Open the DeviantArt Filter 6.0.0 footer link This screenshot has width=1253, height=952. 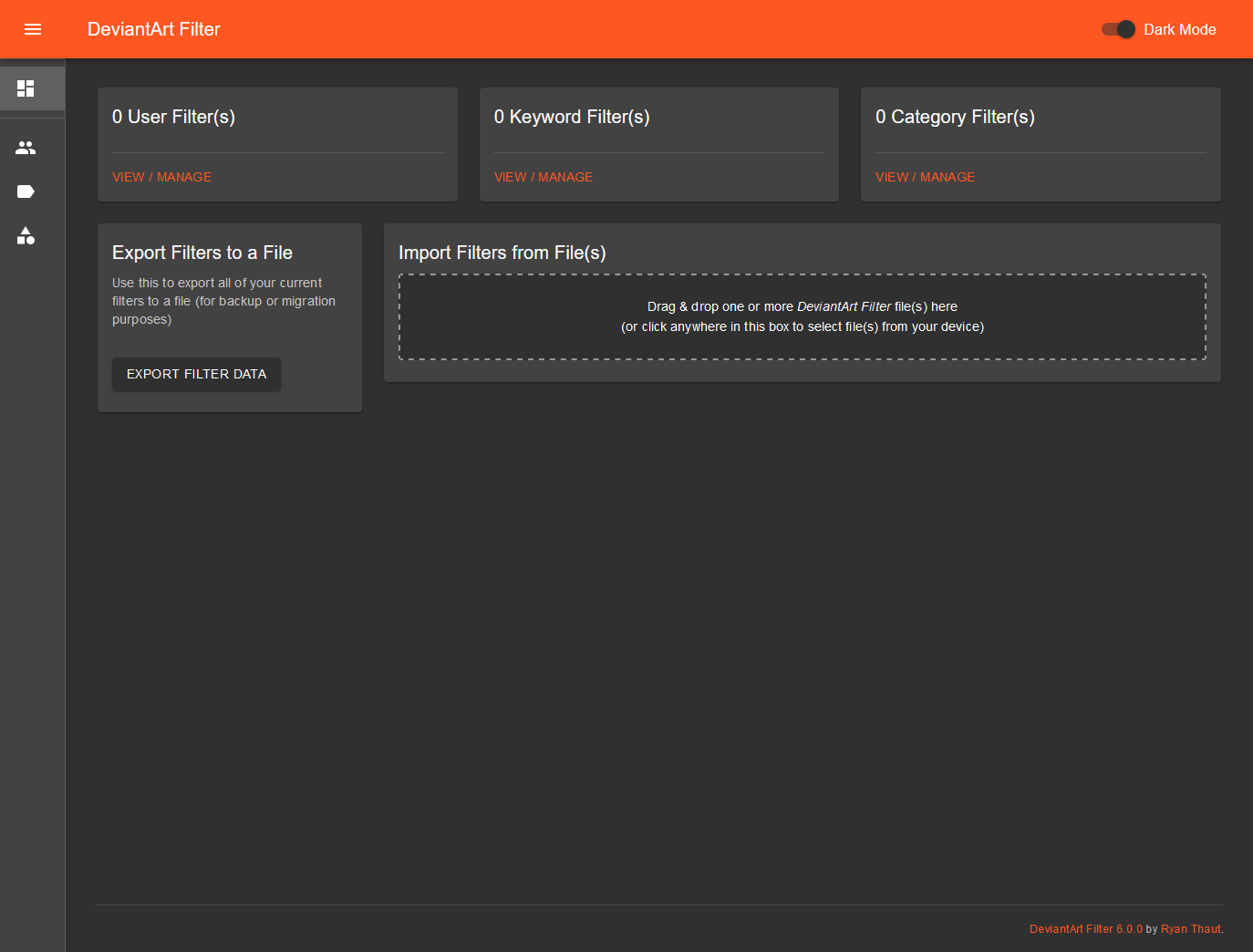coord(1086,929)
